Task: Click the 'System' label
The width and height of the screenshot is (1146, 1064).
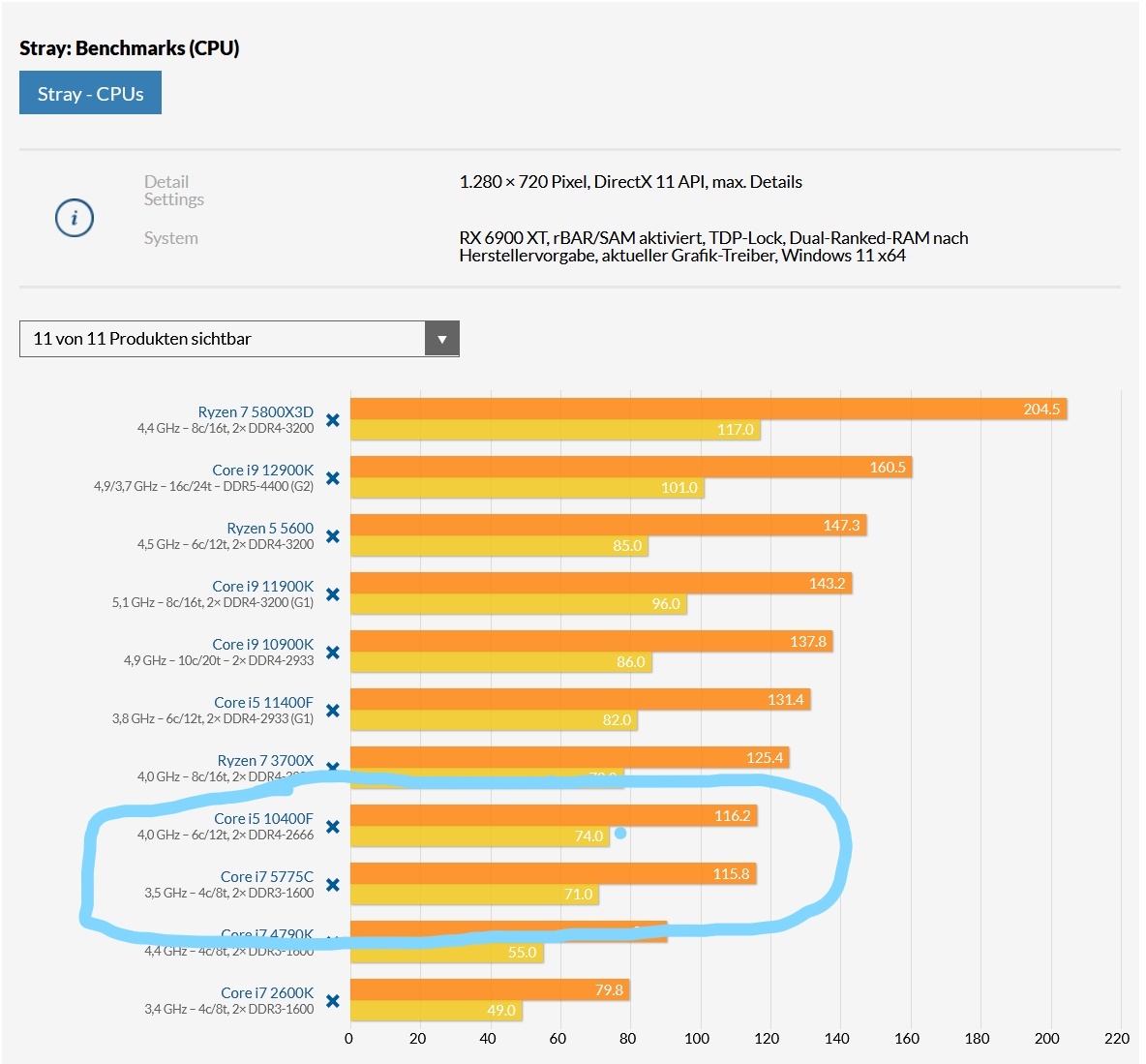Action: [x=171, y=237]
